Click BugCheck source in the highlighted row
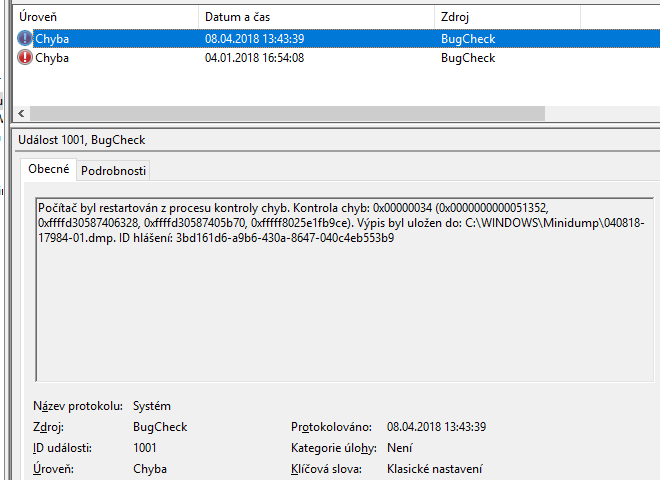660x480 pixels. pos(468,39)
